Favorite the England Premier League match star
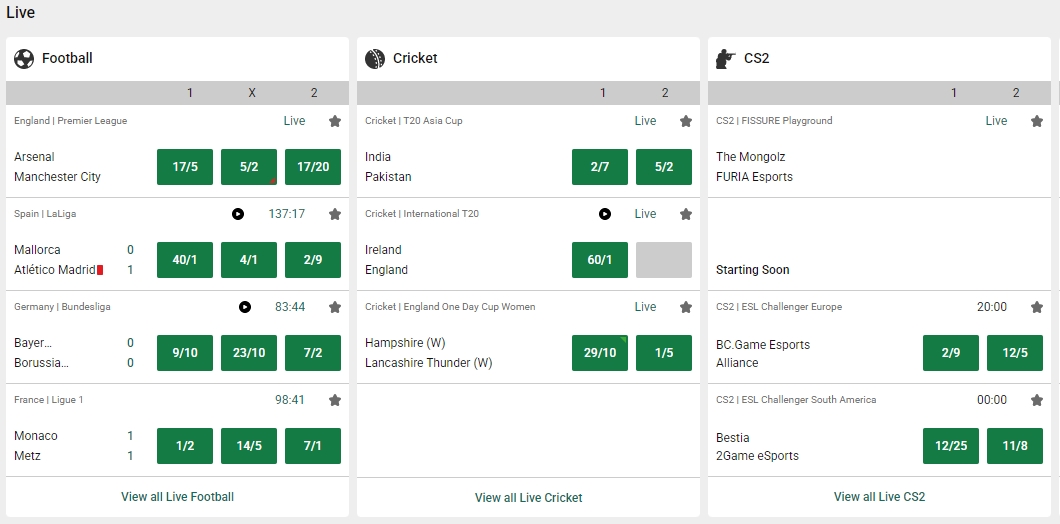This screenshot has width=1060, height=524. [335, 121]
